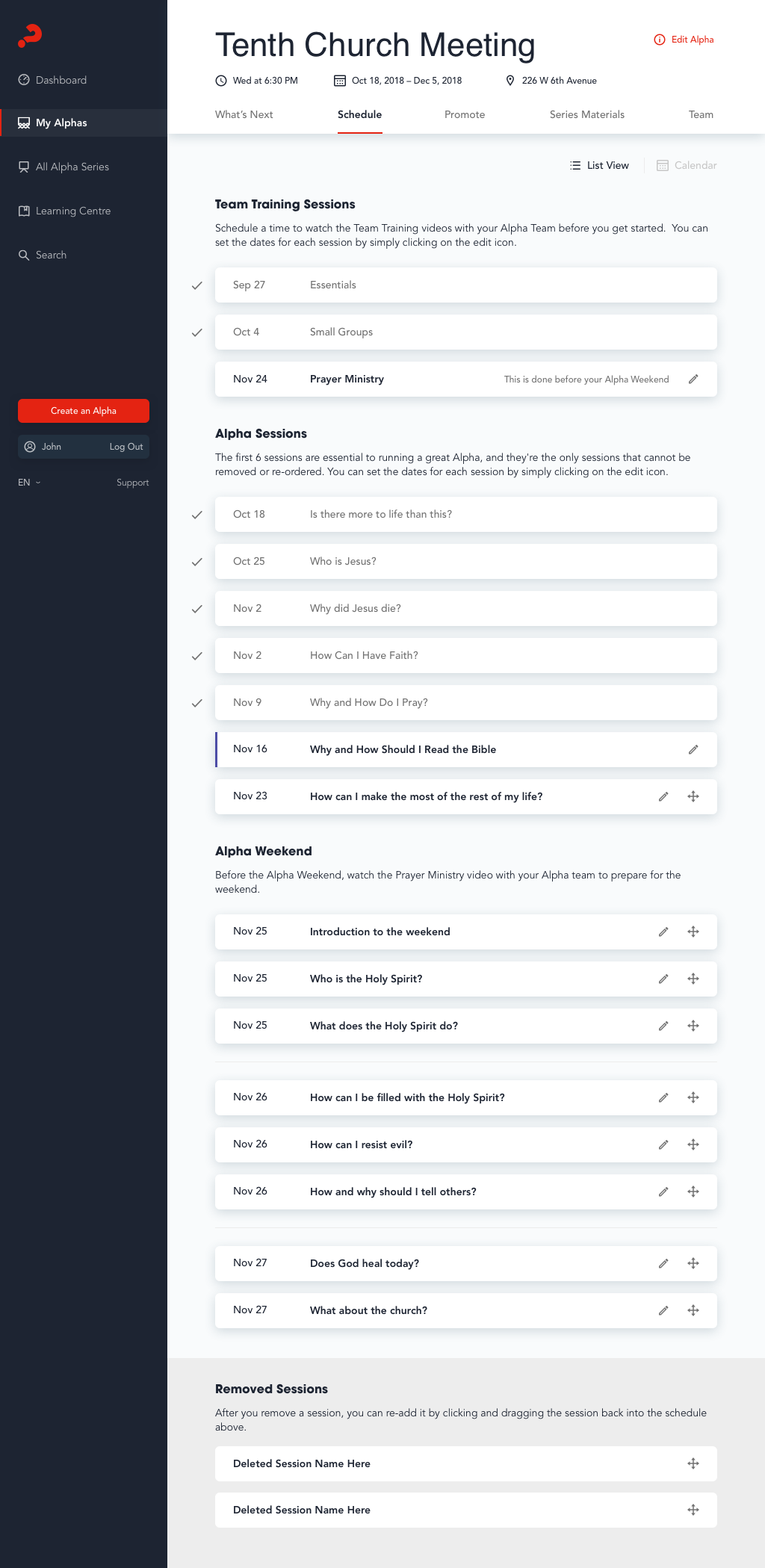This screenshot has width=765, height=1568.
Task: Toggle the checkmark beside Who is Jesus?
Action: tap(197, 562)
